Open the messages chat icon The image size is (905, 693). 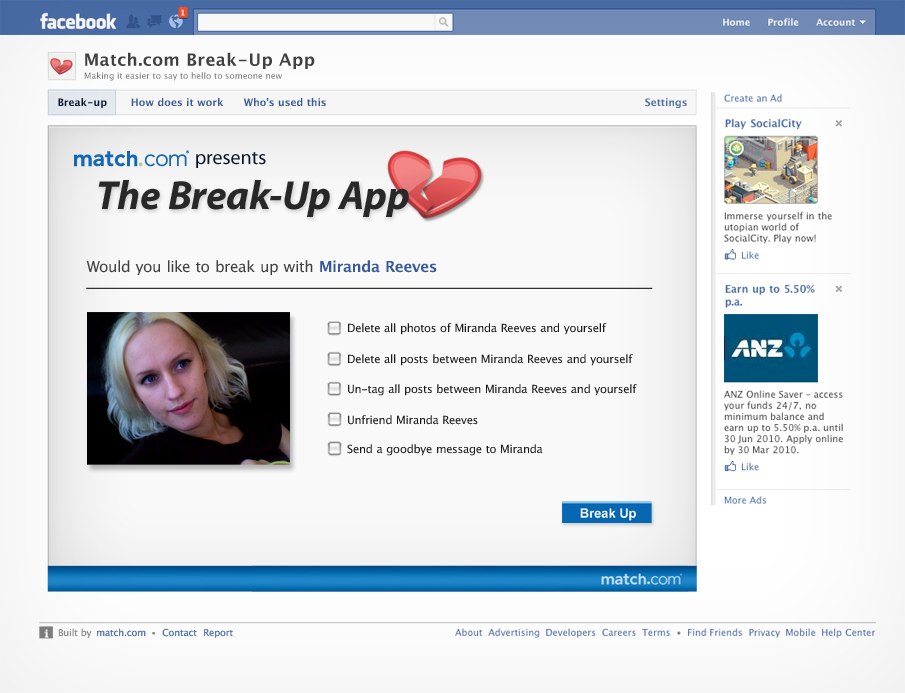153,21
